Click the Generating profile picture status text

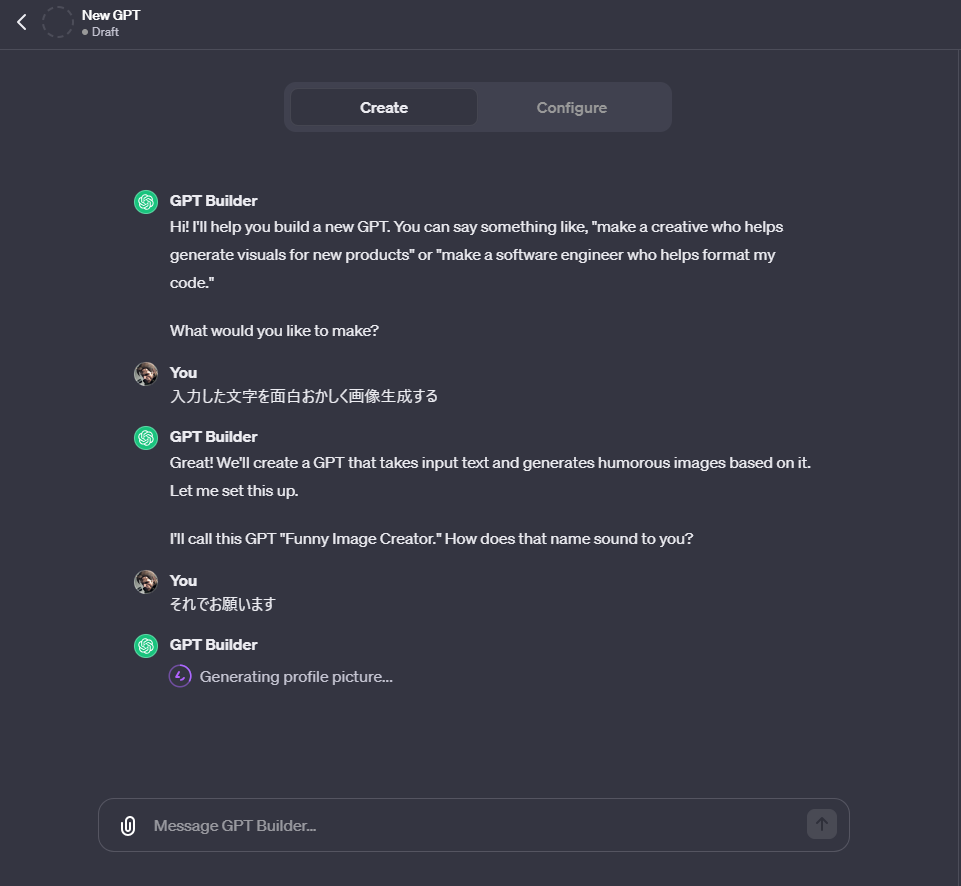(296, 676)
